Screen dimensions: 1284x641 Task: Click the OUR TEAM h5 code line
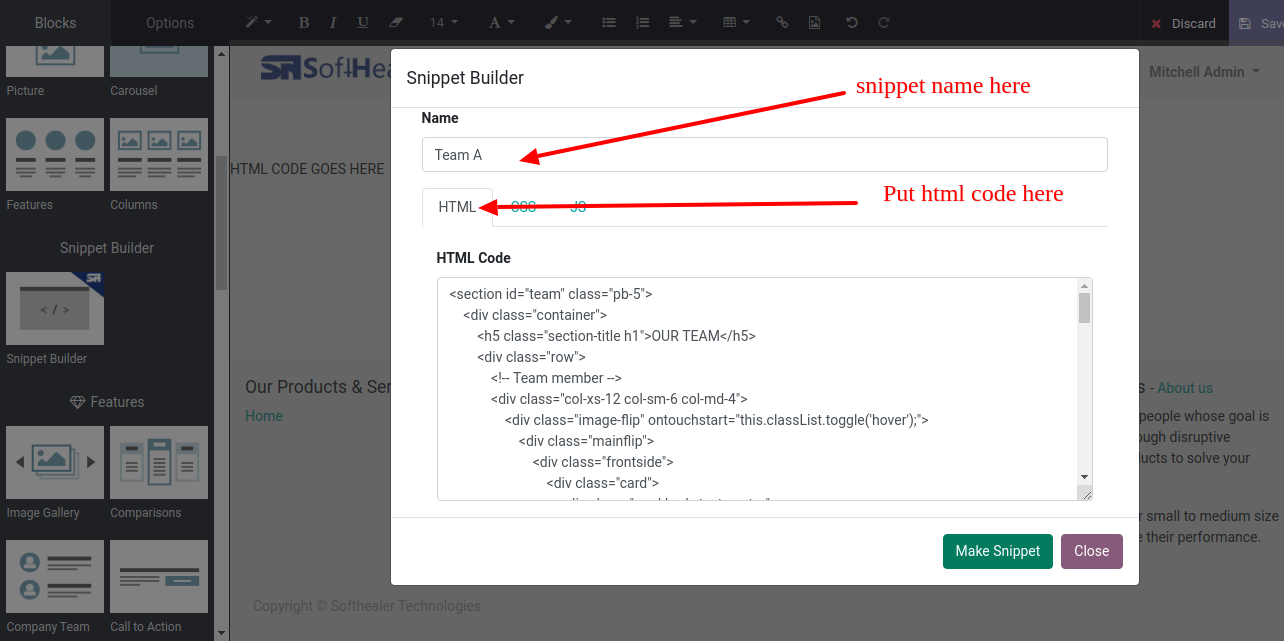point(616,336)
